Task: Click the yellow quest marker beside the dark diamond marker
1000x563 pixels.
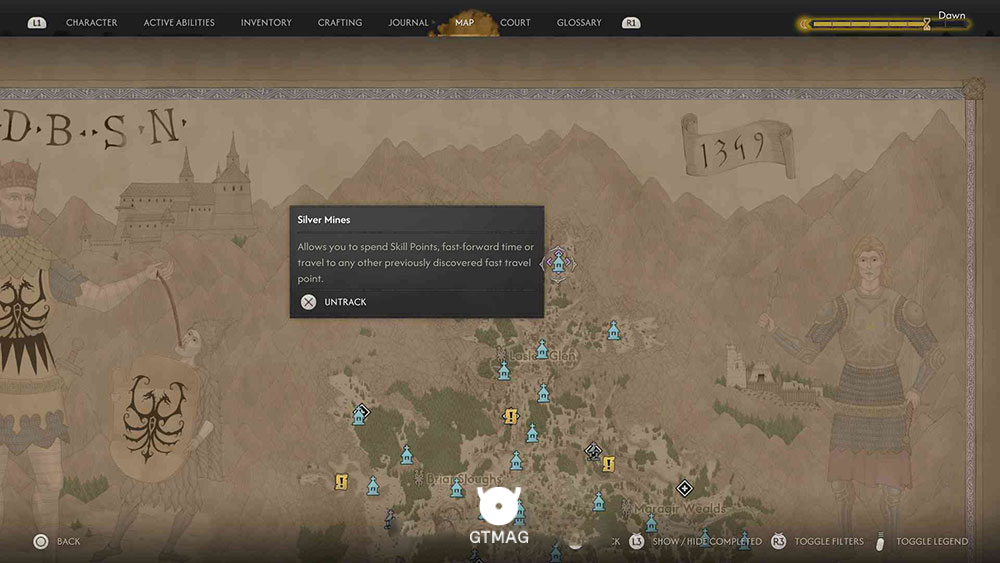Action: tap(609, 464)
